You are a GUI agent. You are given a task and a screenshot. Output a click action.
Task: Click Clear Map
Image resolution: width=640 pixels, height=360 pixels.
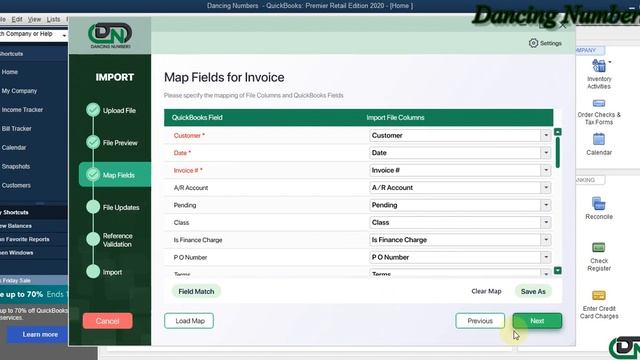(x=486, y=291)
